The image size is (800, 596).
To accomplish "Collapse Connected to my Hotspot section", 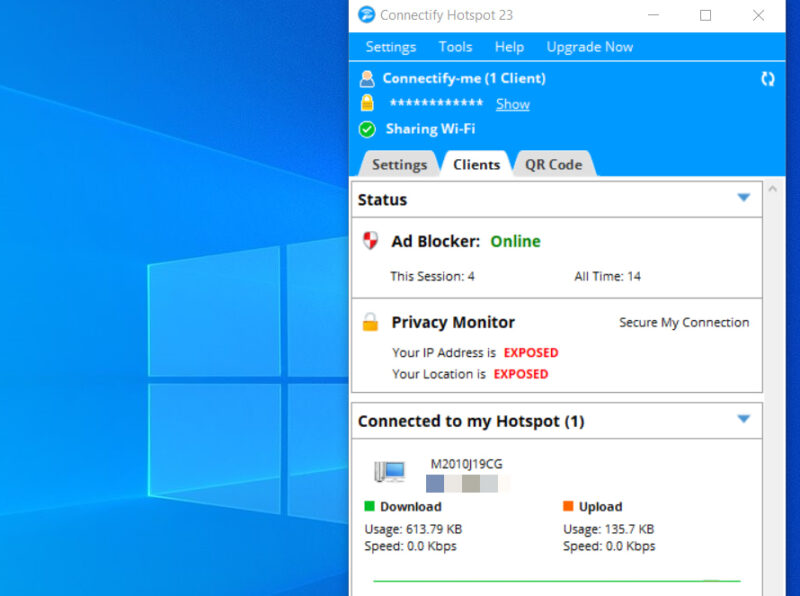I will point(744,419).
